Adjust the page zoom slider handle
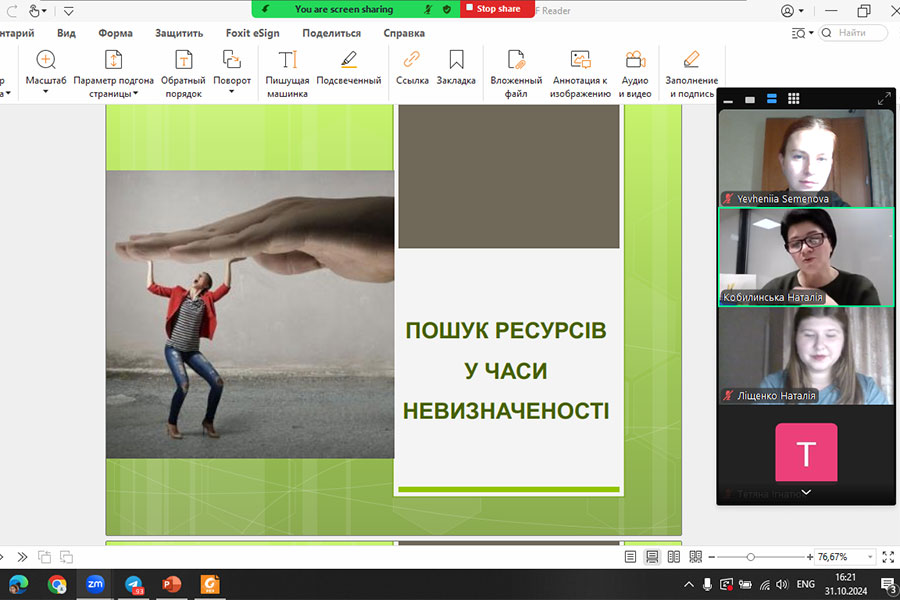Screen dimensions: 900x600 (751, 557)
